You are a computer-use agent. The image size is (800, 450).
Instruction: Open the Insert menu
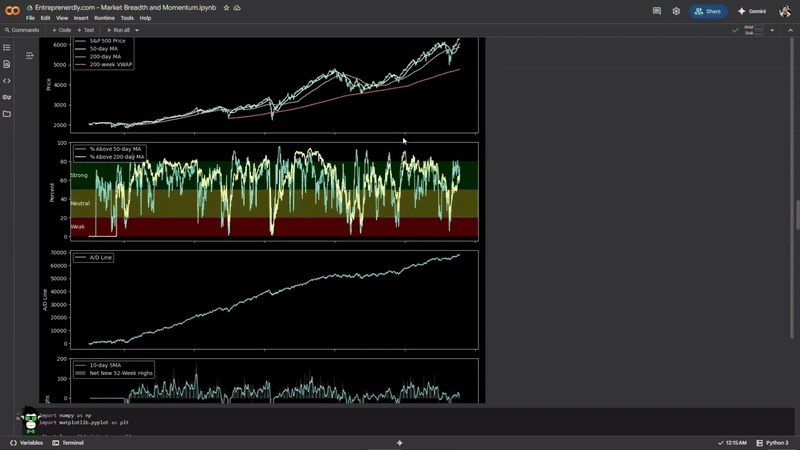81,18
